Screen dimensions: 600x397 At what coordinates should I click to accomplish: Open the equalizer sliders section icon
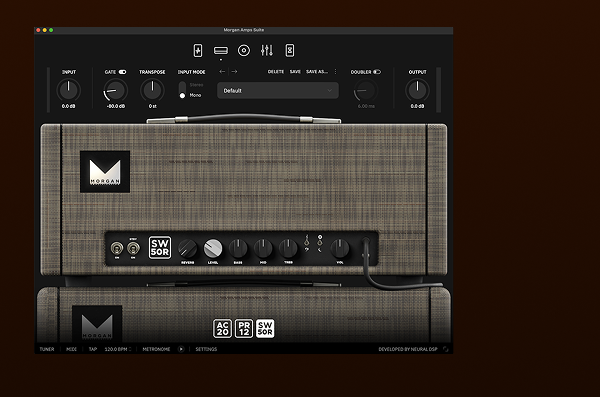point(267,51)
